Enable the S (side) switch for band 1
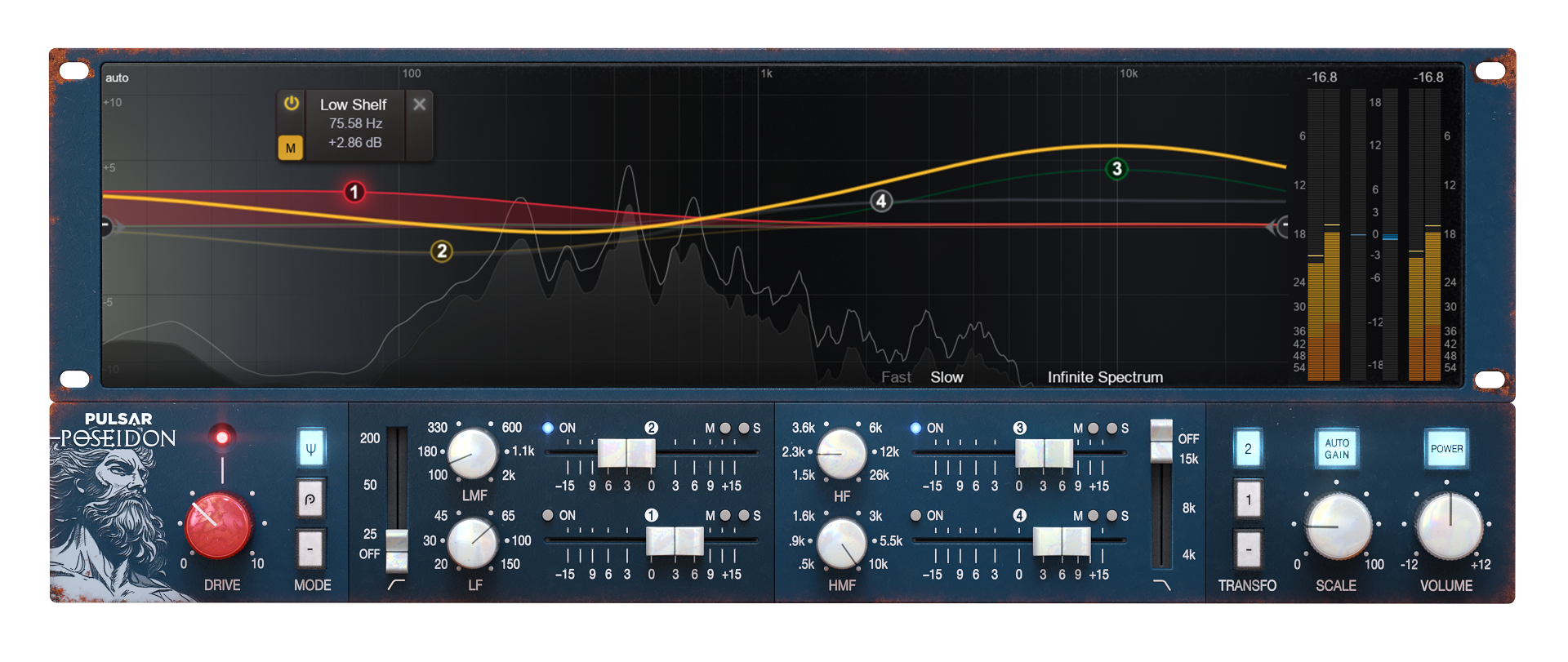This screenshot has height=662, width=1568. click(744, 515)
